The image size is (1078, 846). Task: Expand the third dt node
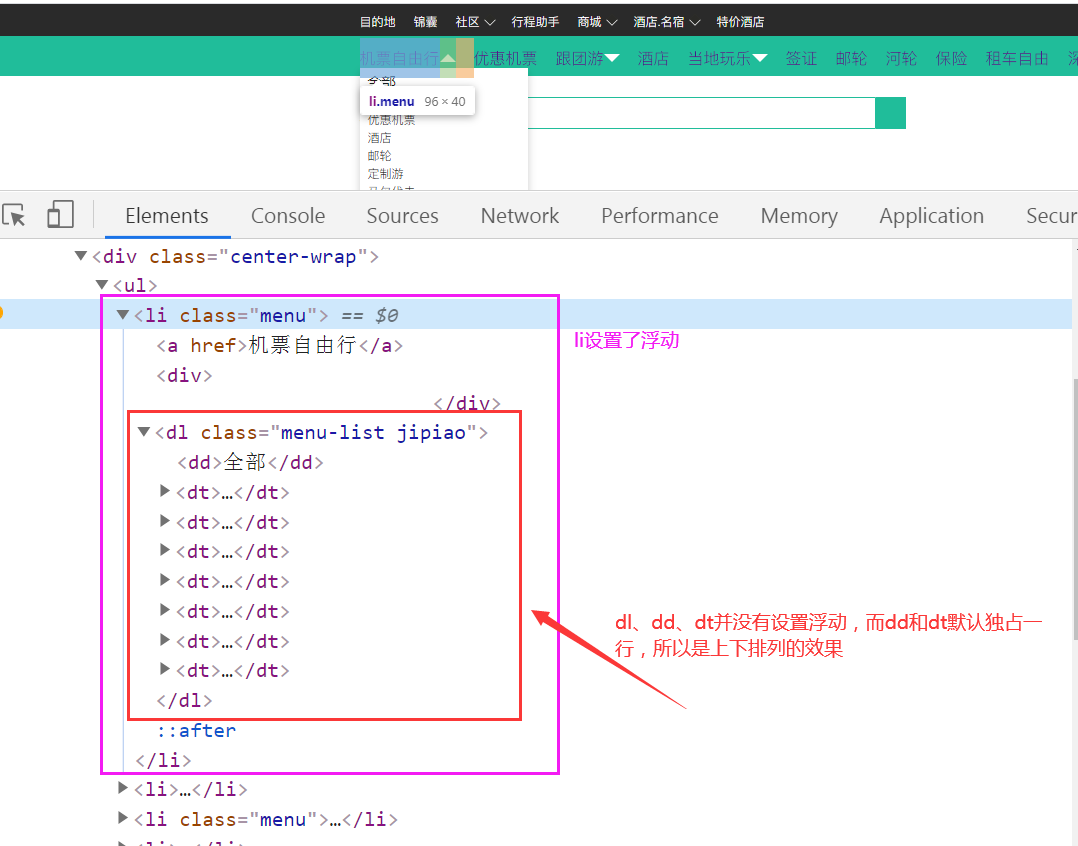point(164,550)
